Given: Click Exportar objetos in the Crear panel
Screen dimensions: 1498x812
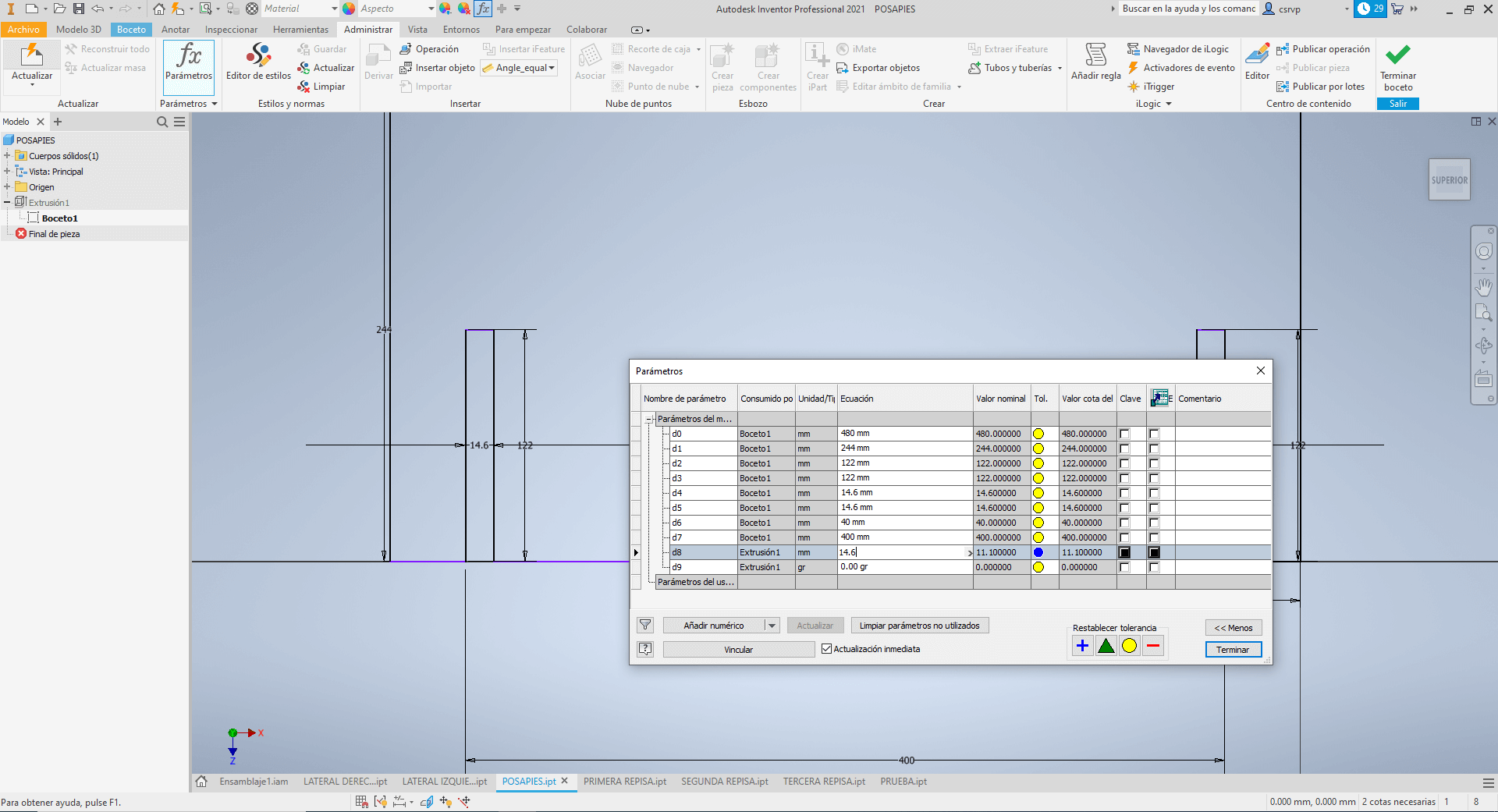Looking at the screenshot, I should 879,68.
